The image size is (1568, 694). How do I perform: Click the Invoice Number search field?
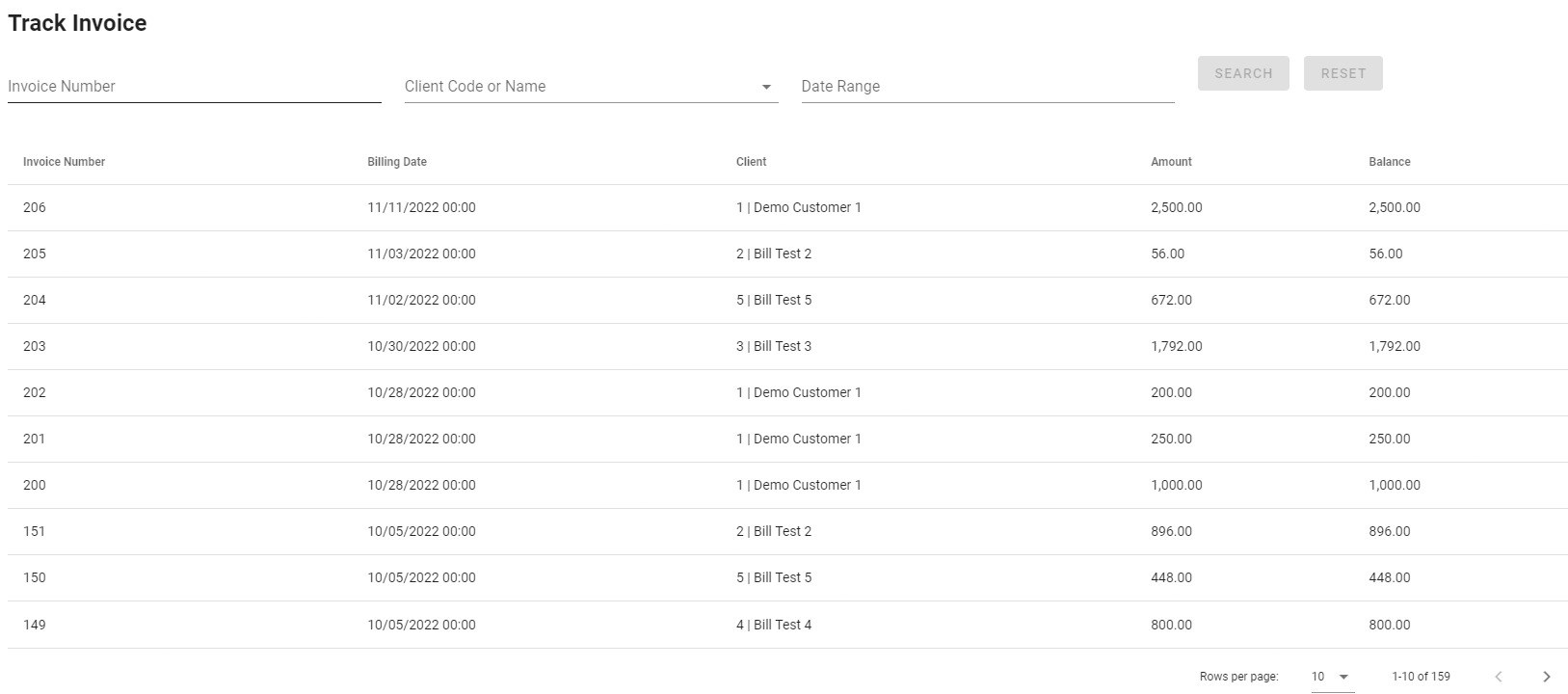pos(194,87)
